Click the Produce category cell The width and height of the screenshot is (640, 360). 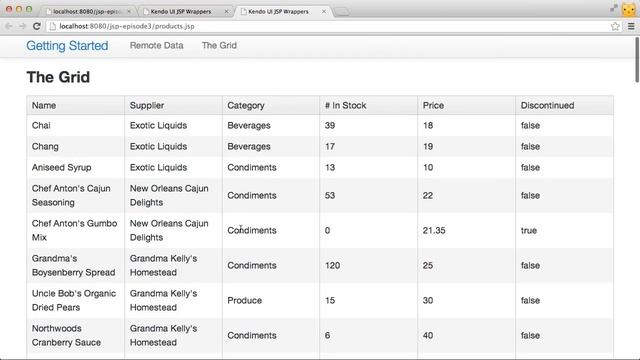pyautogui.click(x=271, y=300)
